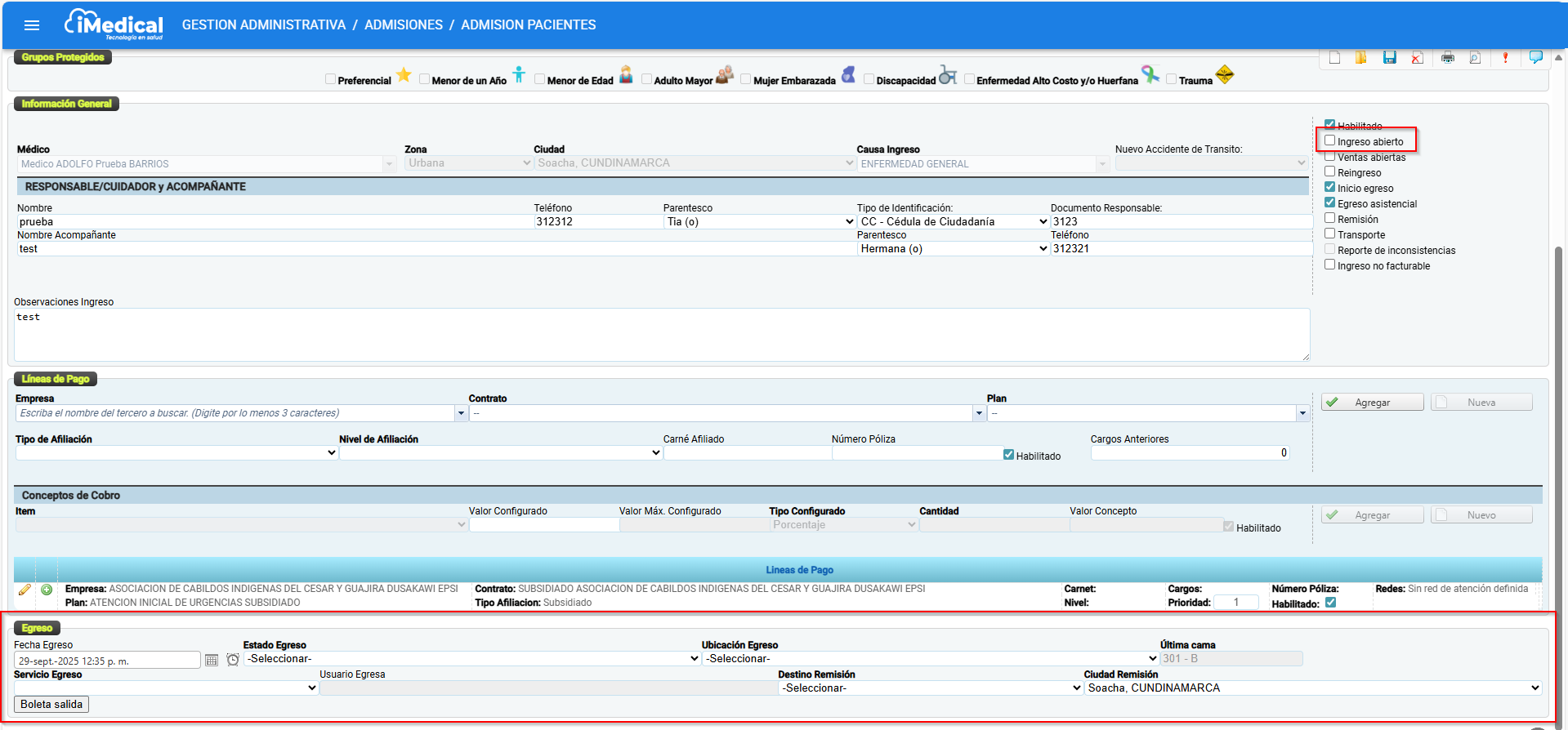Open the Tipo de Identificación dropdown
The image size is (1568, 730).
click(953, 222)
